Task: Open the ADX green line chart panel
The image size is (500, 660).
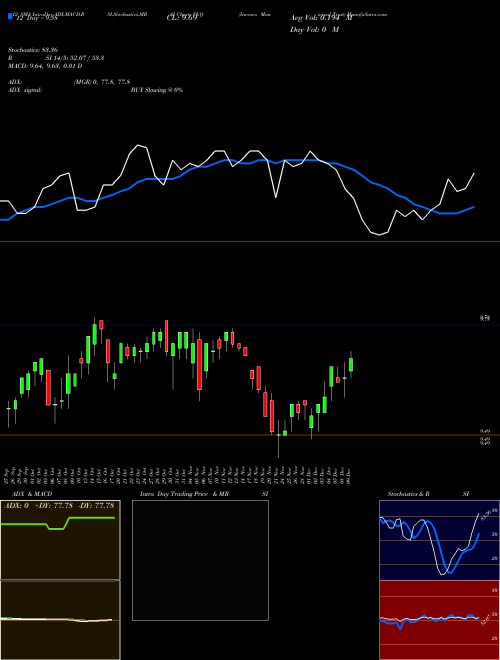Action: [x=60, y=540]
